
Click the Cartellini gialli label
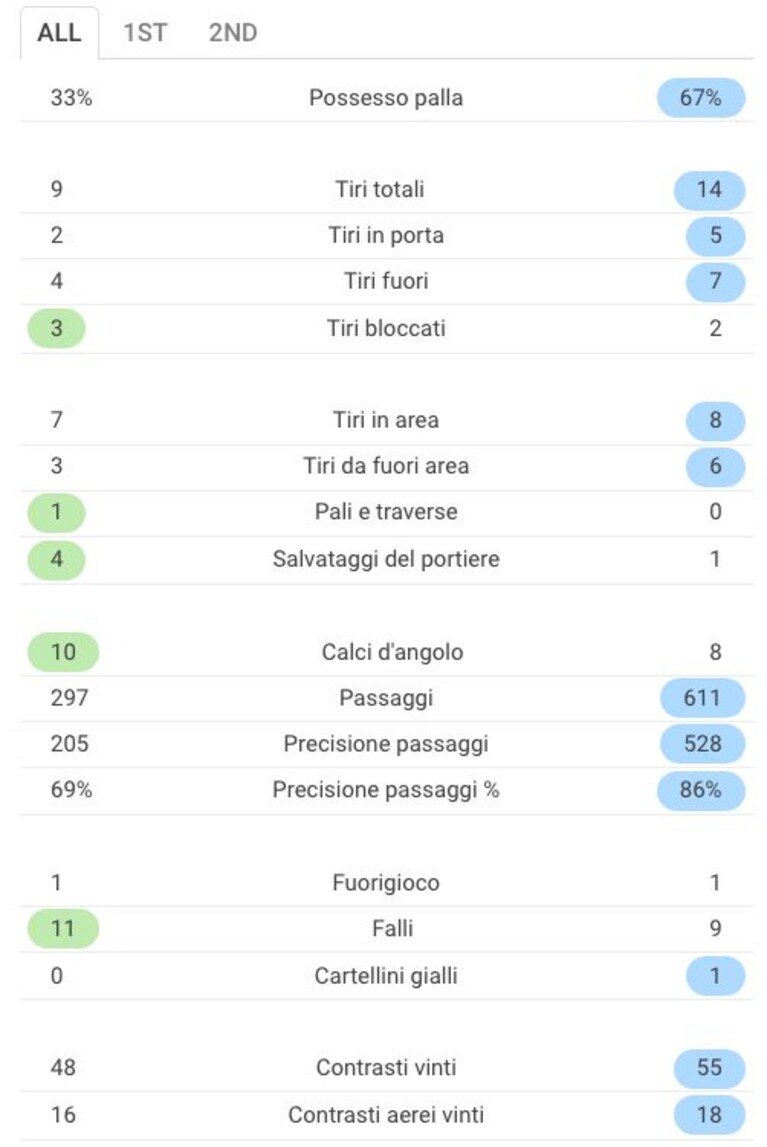coord(386,976)
